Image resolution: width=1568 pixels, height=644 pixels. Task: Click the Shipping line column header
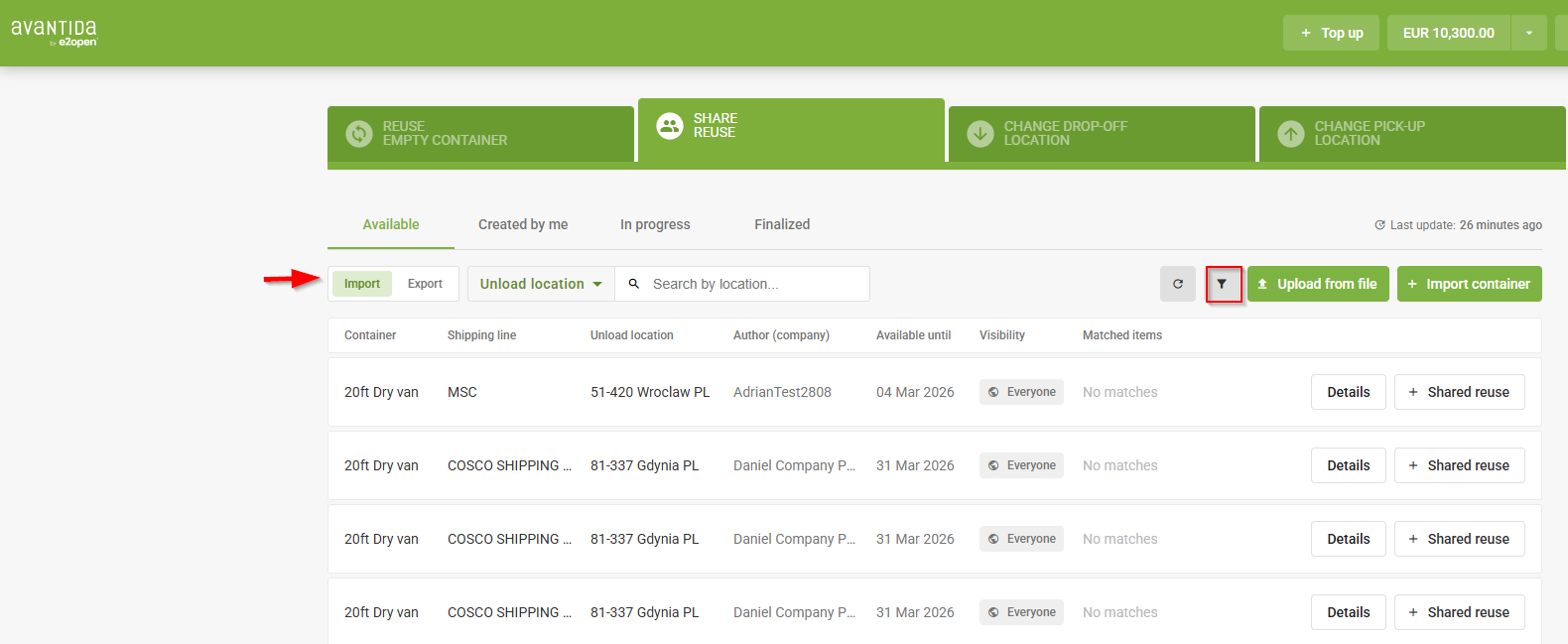click(481, 335)
